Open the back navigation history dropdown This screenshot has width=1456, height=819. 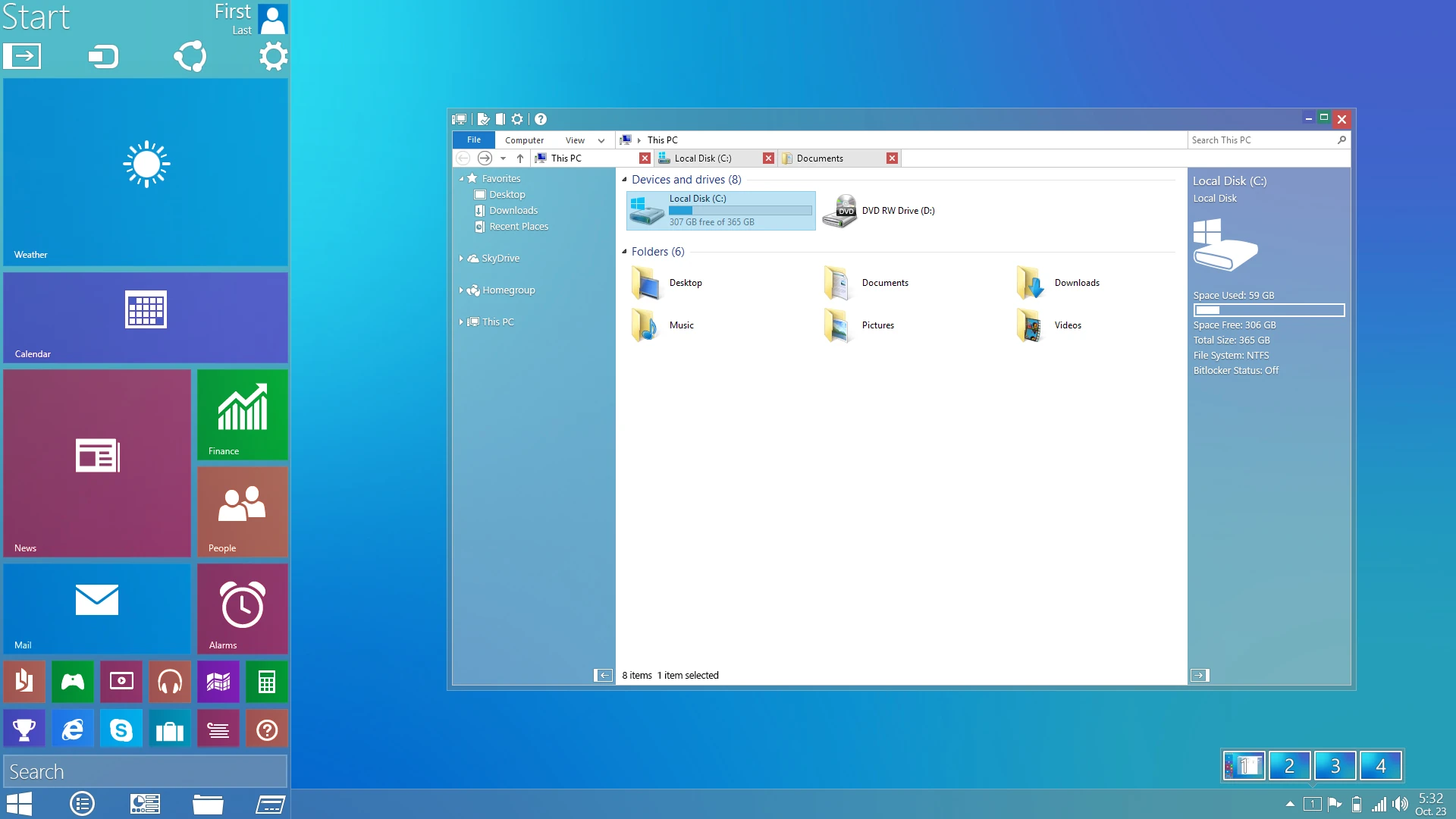click(503, 158)
